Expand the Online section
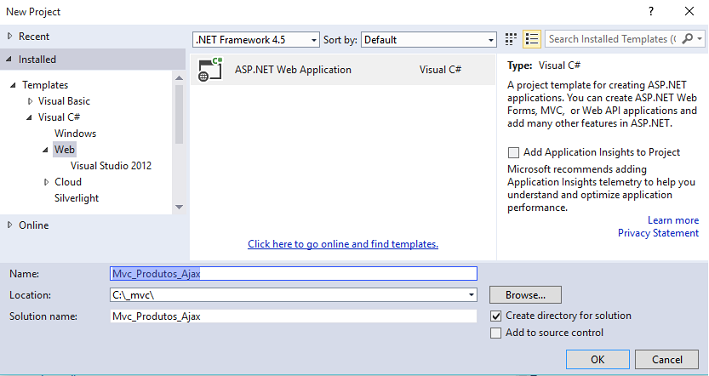The image size is (709, 376). [10, 225]
